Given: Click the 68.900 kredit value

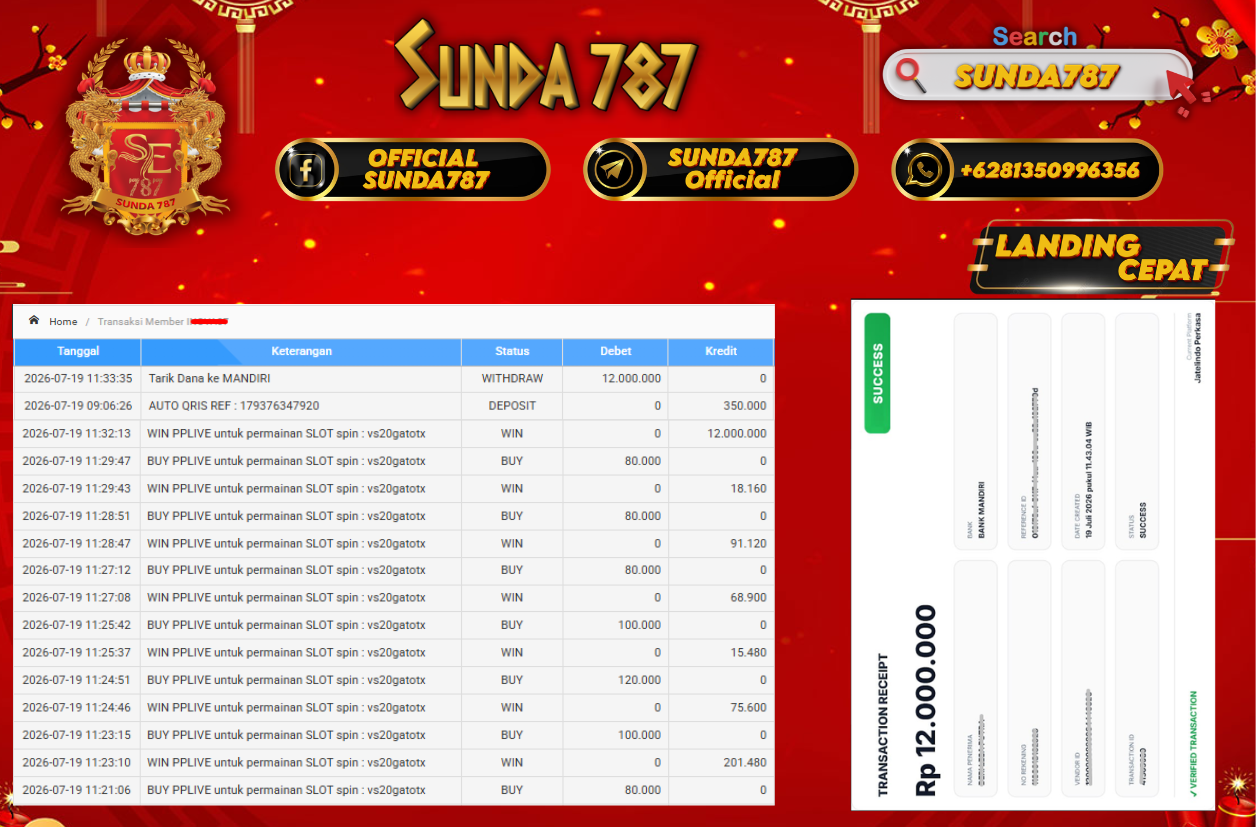Looking at the screenshot, I should 749,598.
